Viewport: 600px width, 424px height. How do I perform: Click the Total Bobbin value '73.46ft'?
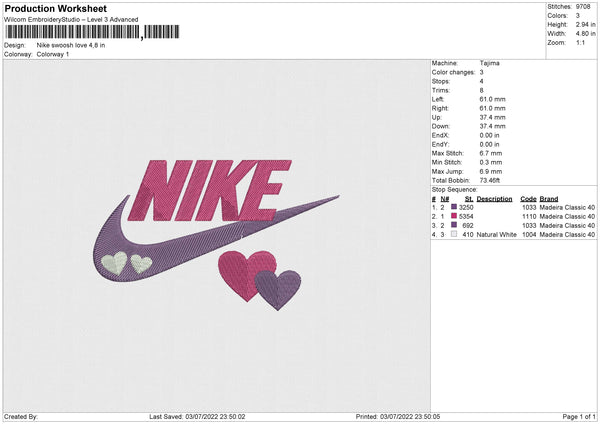(490, 180)
